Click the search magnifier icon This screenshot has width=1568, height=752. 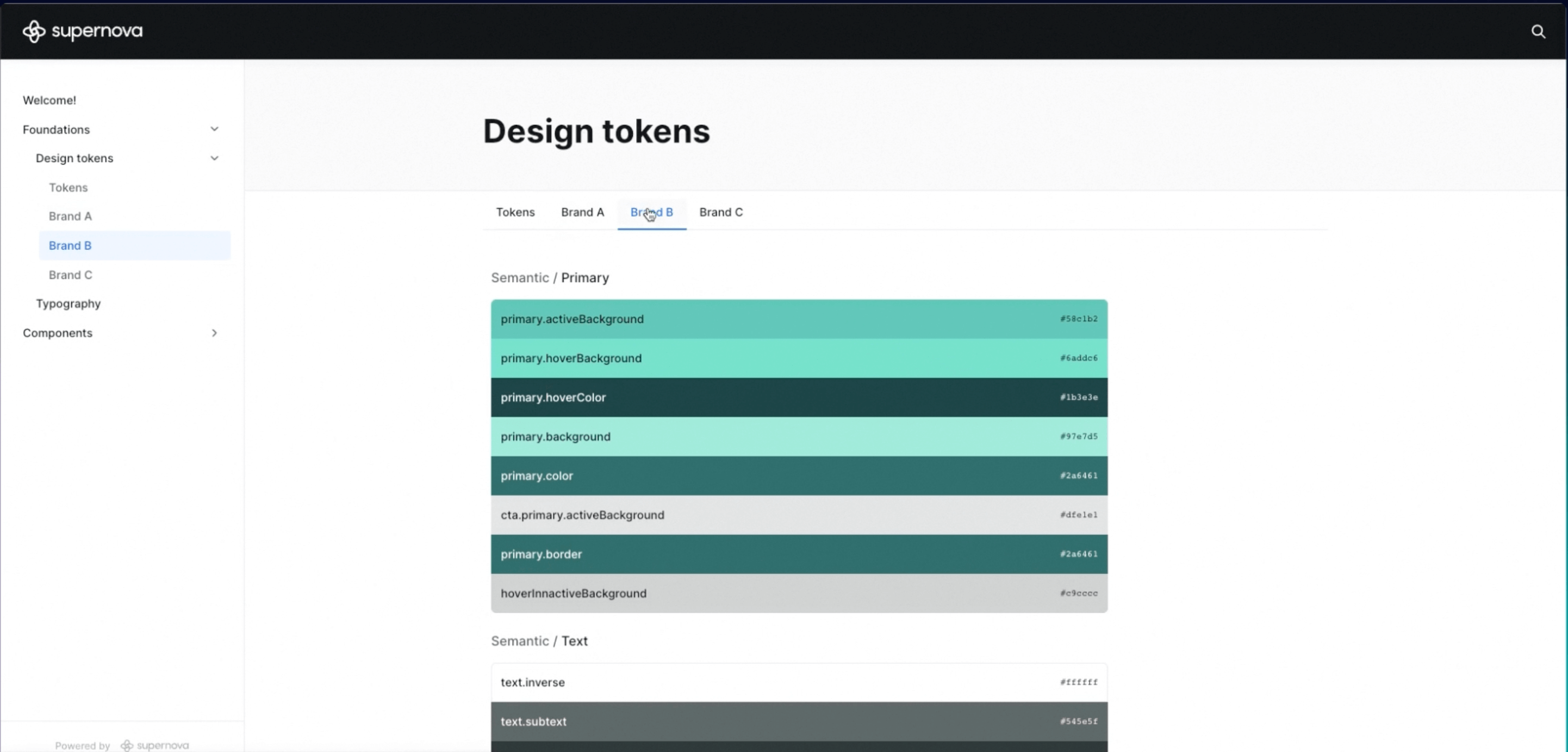tap(1538, 32)
